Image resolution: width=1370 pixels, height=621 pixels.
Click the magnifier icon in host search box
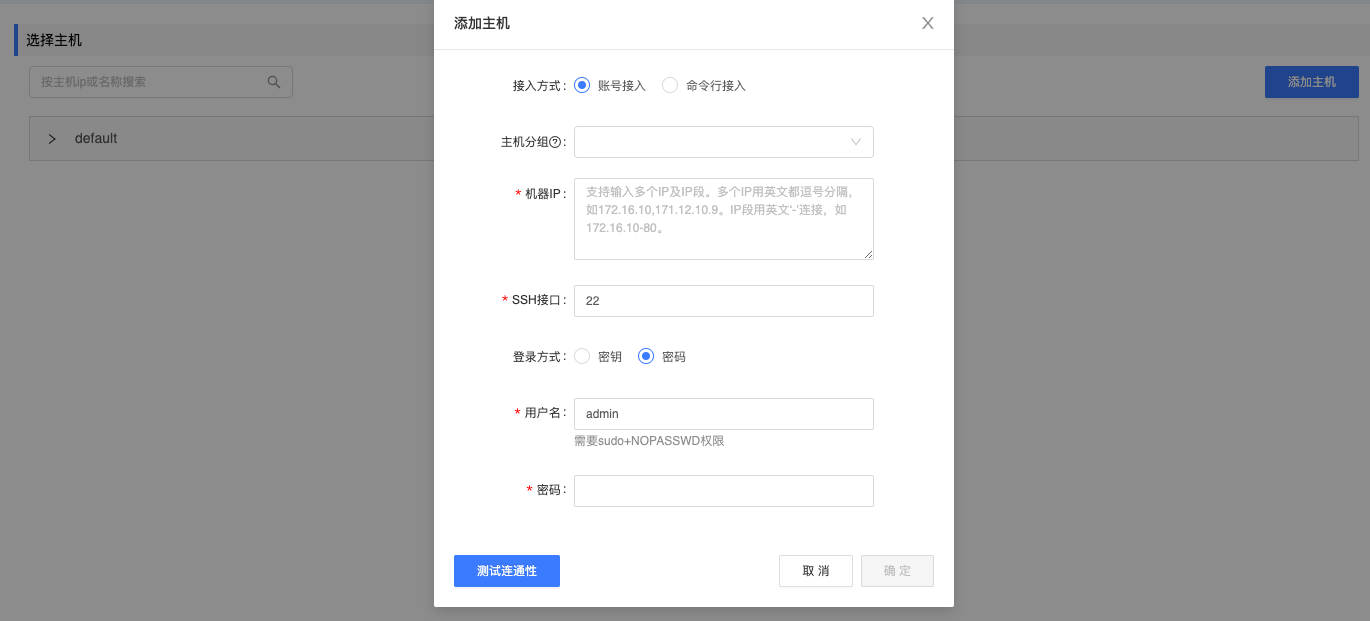(274, 82)
